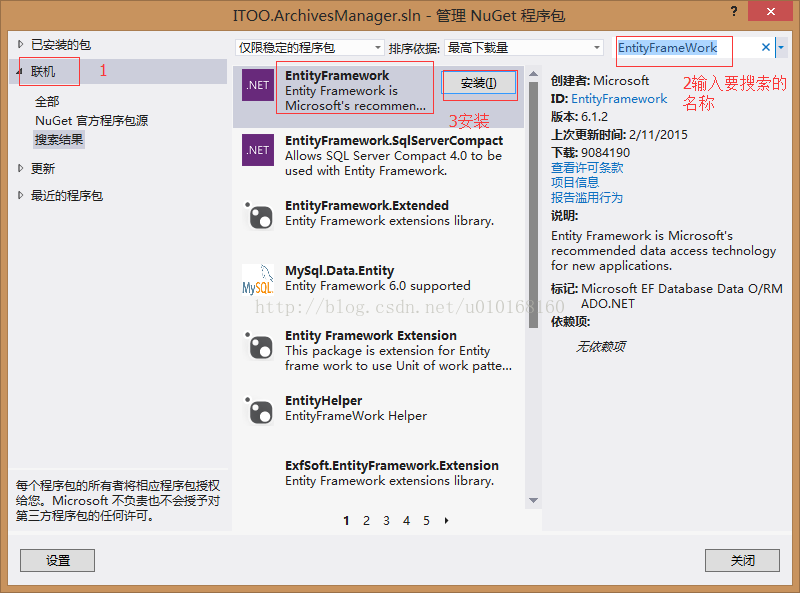The image size is (800, 593).
Task: Open the search box history dropdown arrow
Action: [x=781, y=47]
